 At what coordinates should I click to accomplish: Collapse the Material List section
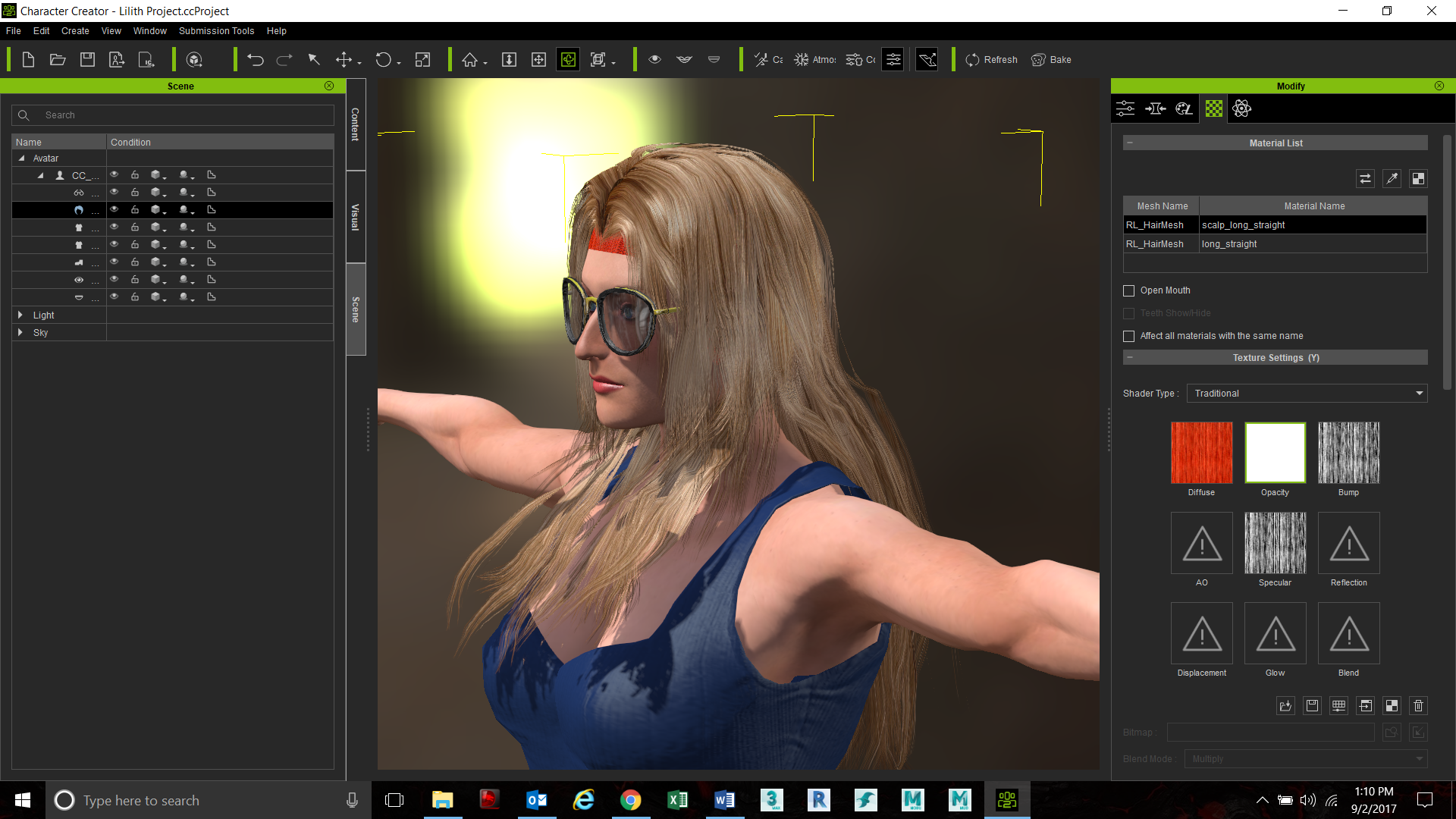click(1130, 143)
